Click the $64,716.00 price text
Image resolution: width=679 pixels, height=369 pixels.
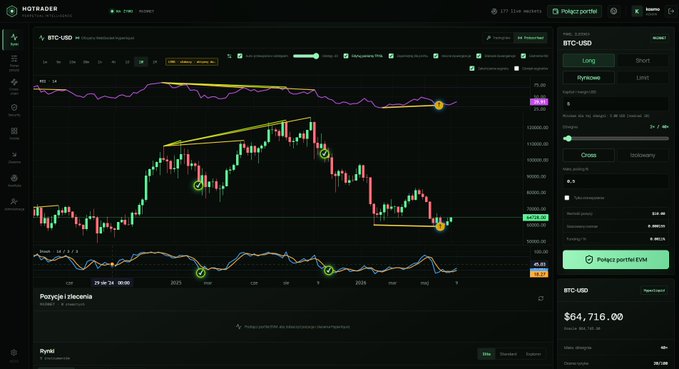click(593, 317)
